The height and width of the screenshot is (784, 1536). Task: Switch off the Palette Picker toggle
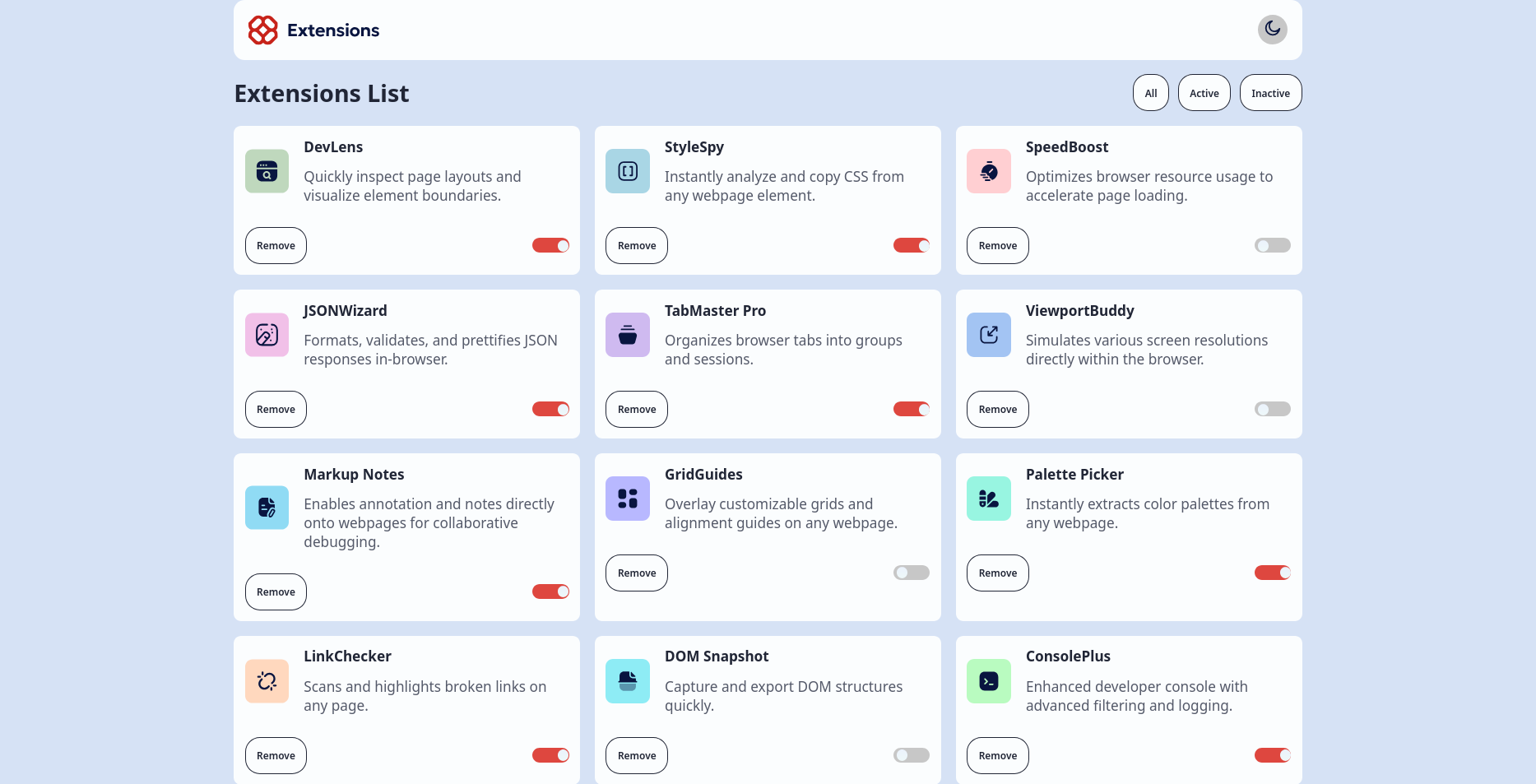click(x=1272, y=573)
